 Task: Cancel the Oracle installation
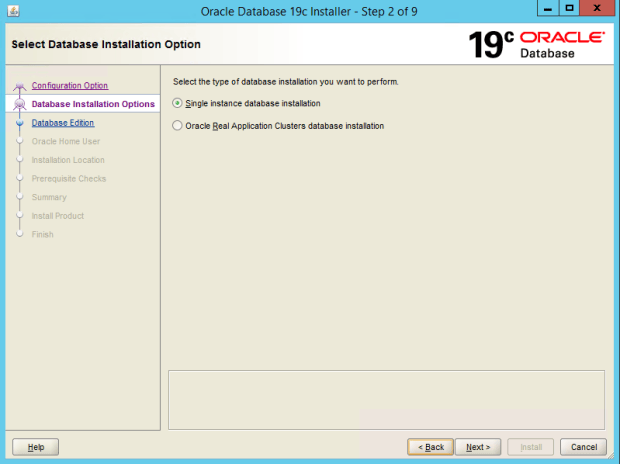point(583,447)
